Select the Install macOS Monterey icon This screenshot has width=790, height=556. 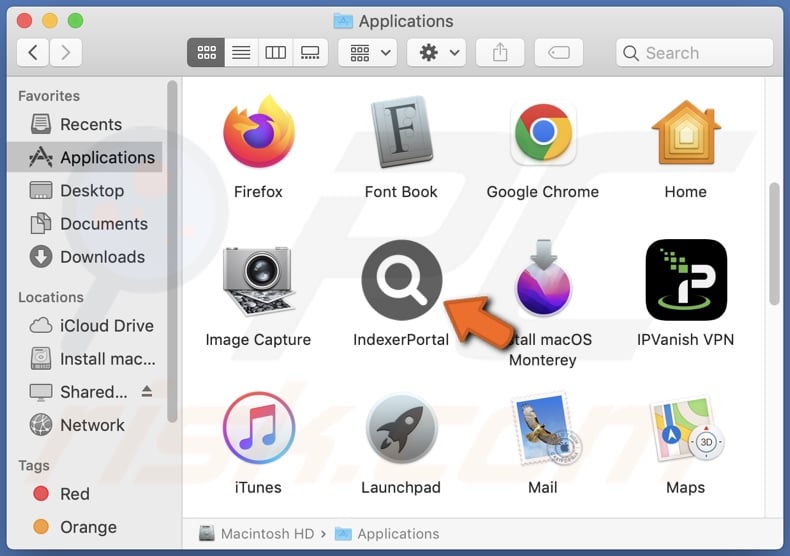click(543, 278)
